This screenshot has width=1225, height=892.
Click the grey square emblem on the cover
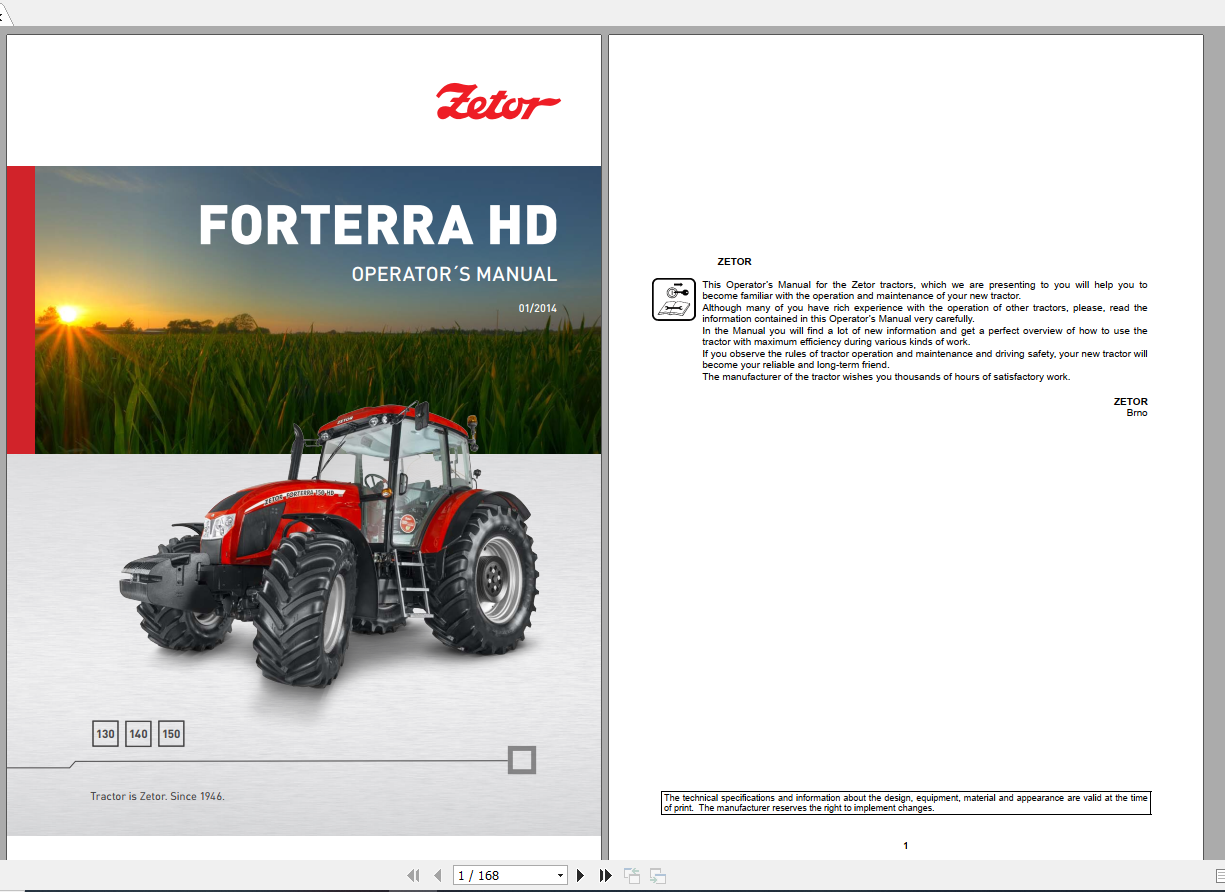click(522, 760)
